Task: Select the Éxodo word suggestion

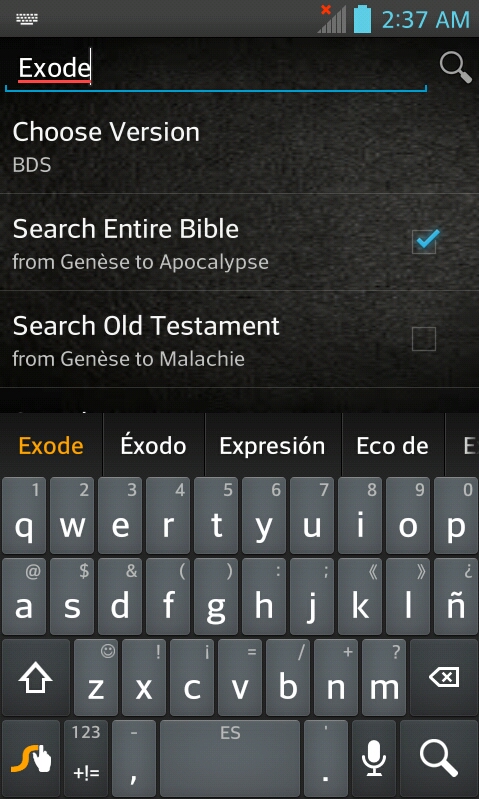Action: coord(153,446)
